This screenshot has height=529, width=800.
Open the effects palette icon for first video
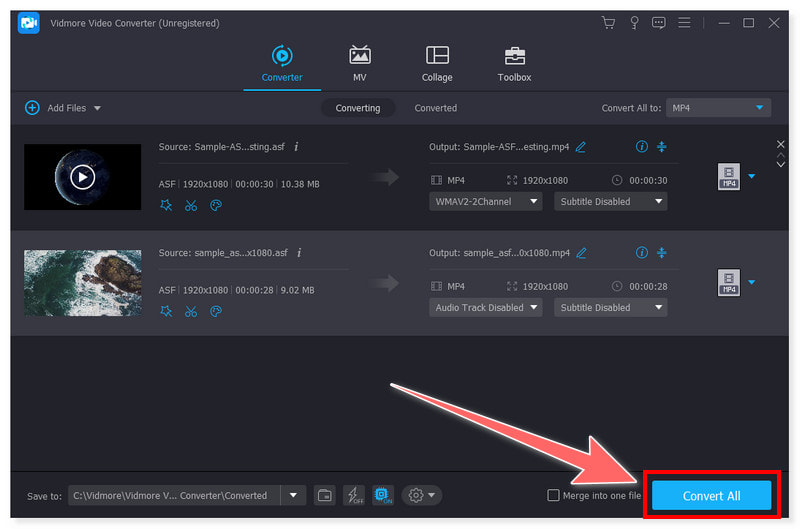pyautogui.click(x=215, y=205)
